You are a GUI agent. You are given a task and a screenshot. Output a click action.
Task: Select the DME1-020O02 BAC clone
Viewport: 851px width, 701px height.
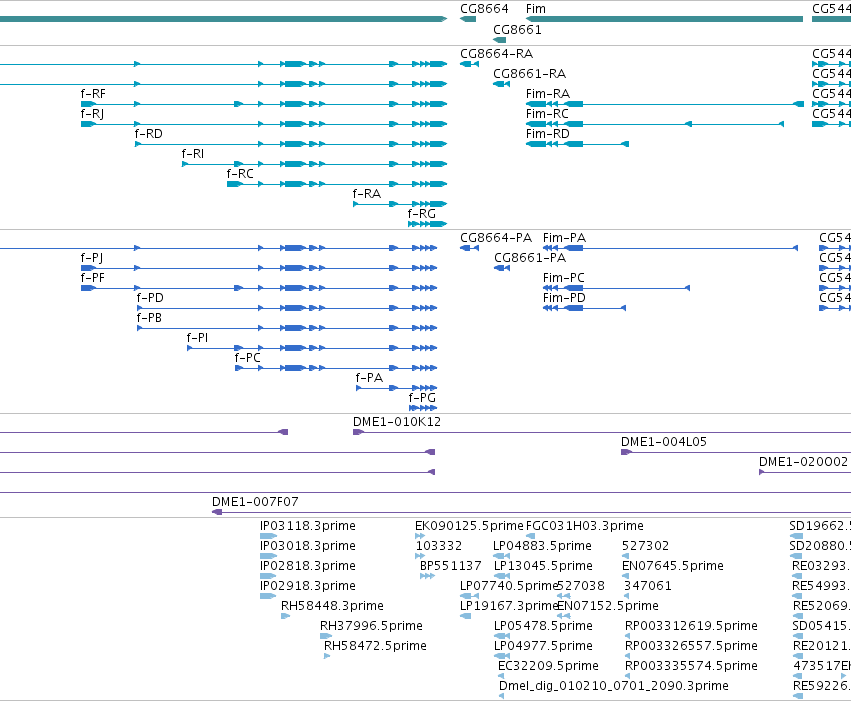pos(805,473)
